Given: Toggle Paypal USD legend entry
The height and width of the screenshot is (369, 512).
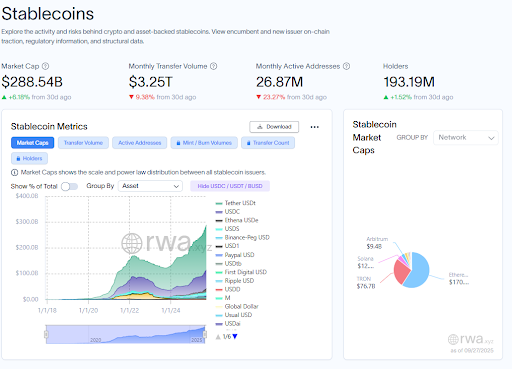Looking at the screenshot, I should click(235, 255).
